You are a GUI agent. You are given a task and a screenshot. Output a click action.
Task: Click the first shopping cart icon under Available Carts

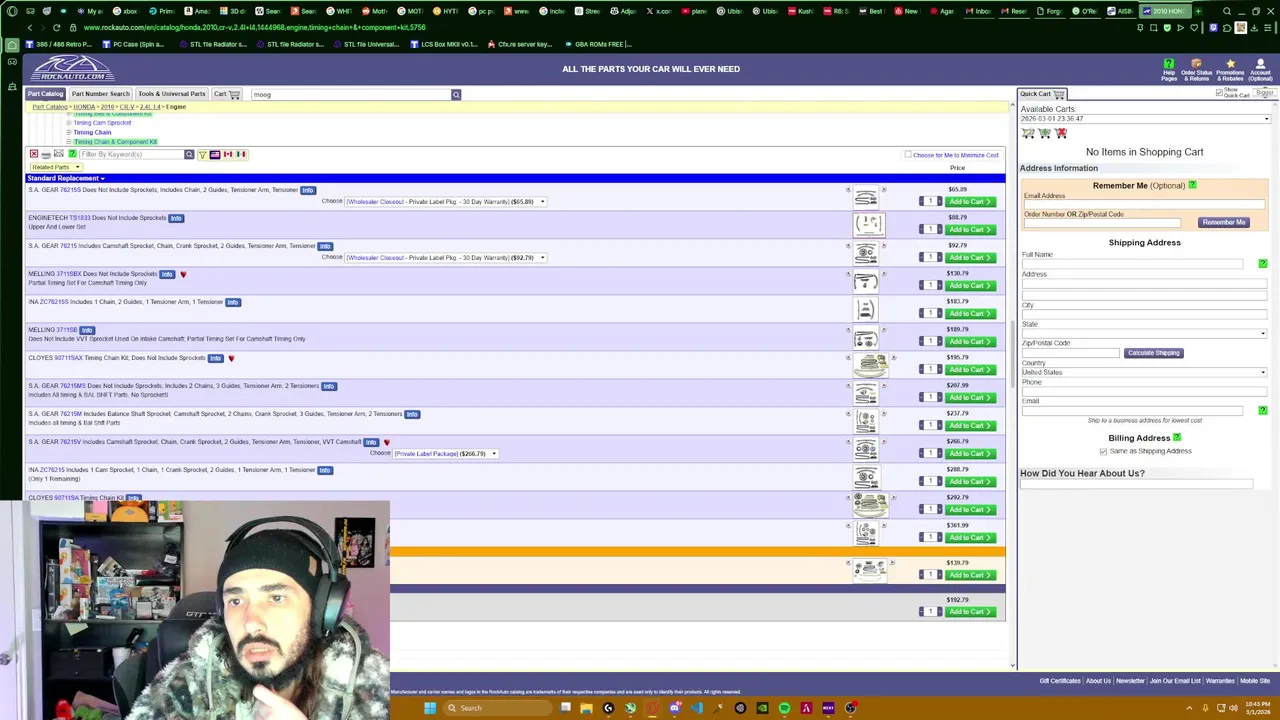1028,133
